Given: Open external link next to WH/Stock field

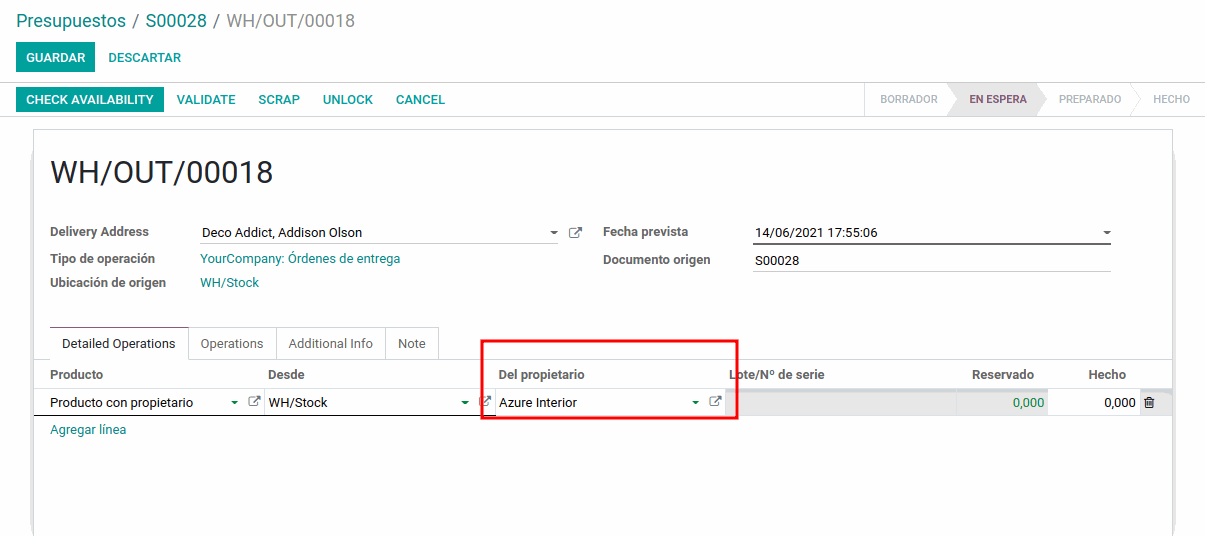Looking at the screenshot, I should click(x=485, y=401).
